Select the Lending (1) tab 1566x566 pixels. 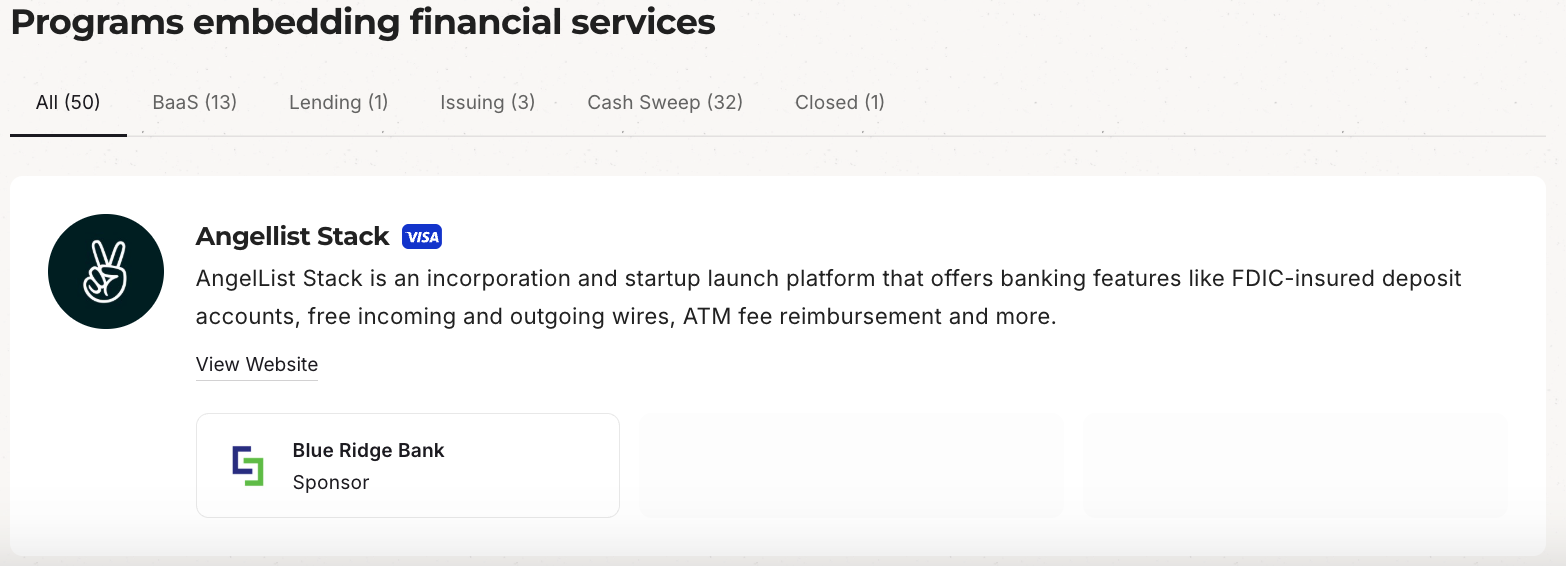(x=338, y=102)
